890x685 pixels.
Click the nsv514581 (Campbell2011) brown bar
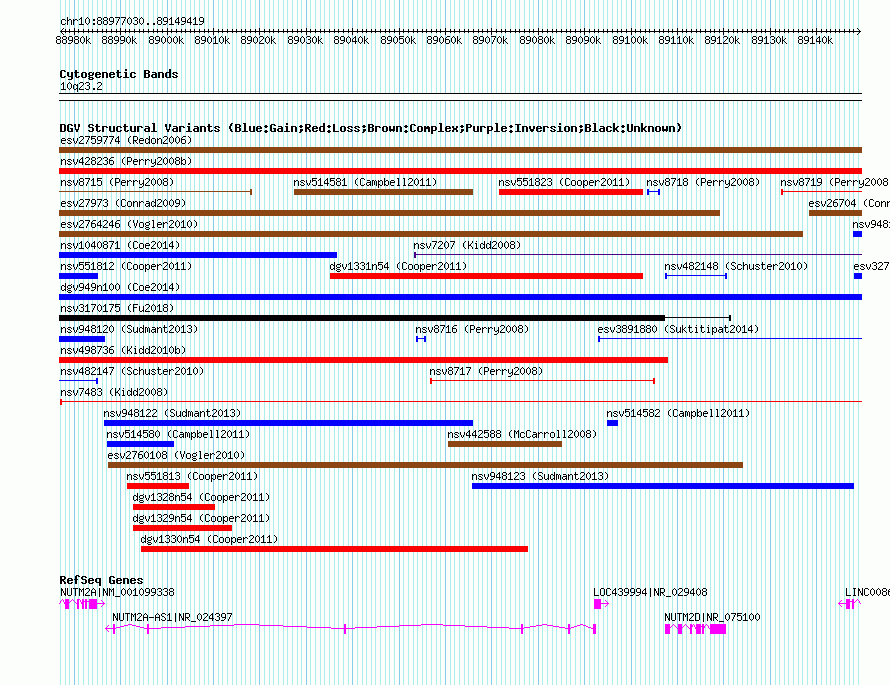pyautogui.click(x=383, y=192)
